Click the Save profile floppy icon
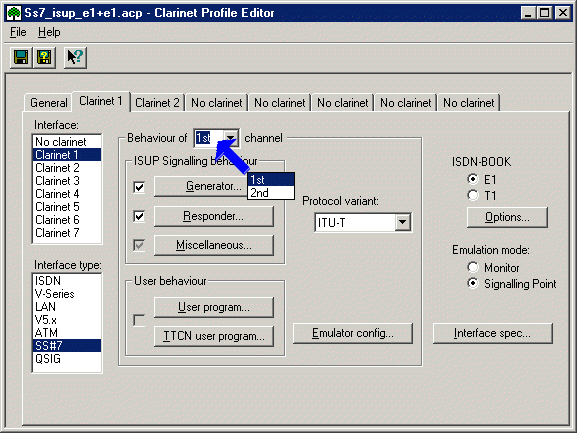The height and width of the screenshot is (433, 577). pyautogui.click(x=21, y=57)
